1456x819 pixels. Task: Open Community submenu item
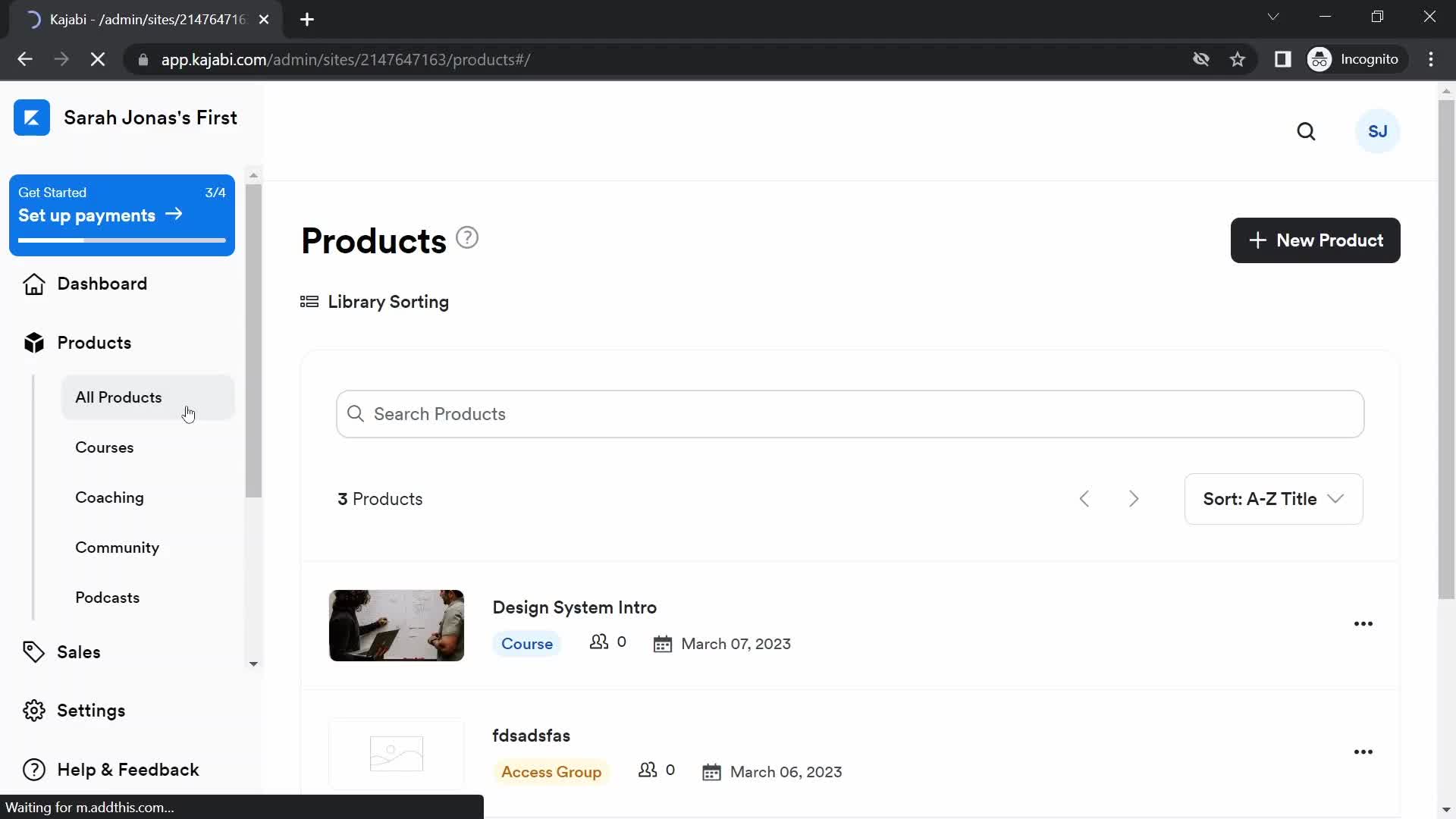point(117,548)
